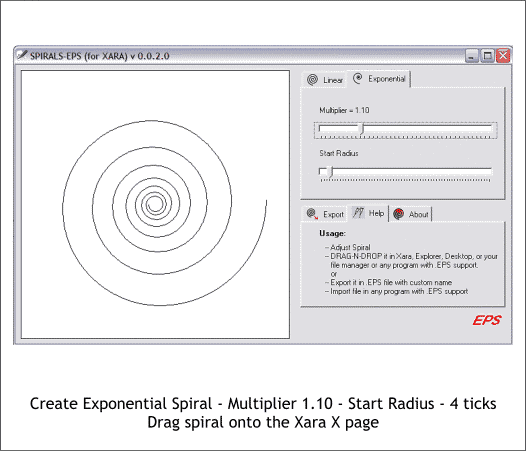Open the Export tab

coord(333,214)
